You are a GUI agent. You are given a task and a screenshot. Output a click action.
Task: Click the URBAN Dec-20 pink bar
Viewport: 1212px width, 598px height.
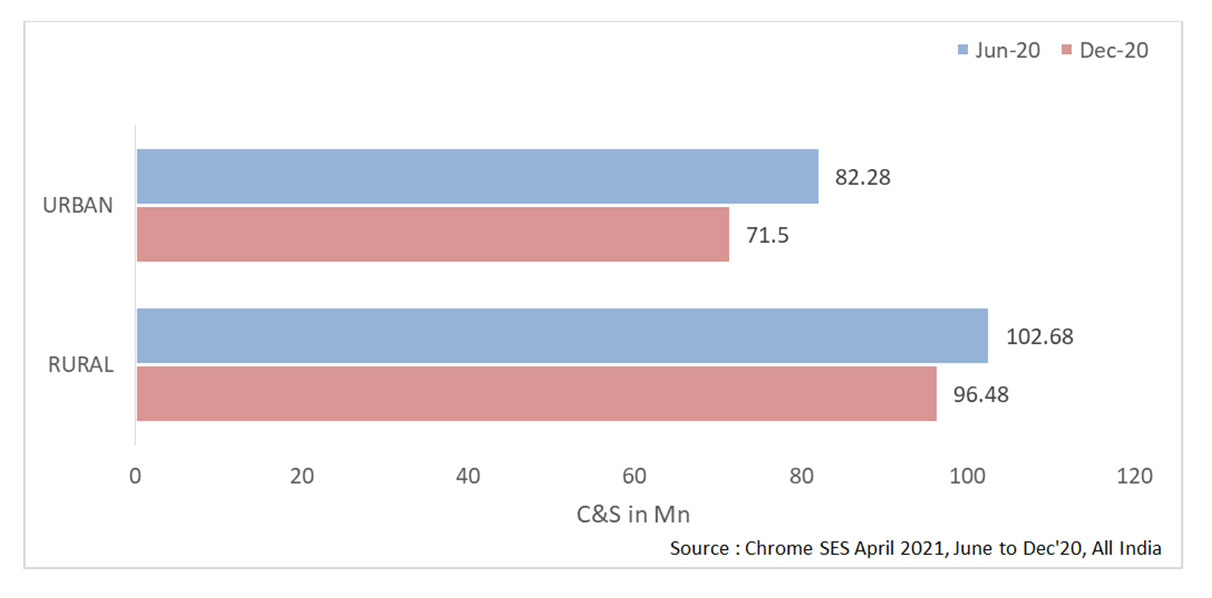pyautogui.click(x=432, y=234)
